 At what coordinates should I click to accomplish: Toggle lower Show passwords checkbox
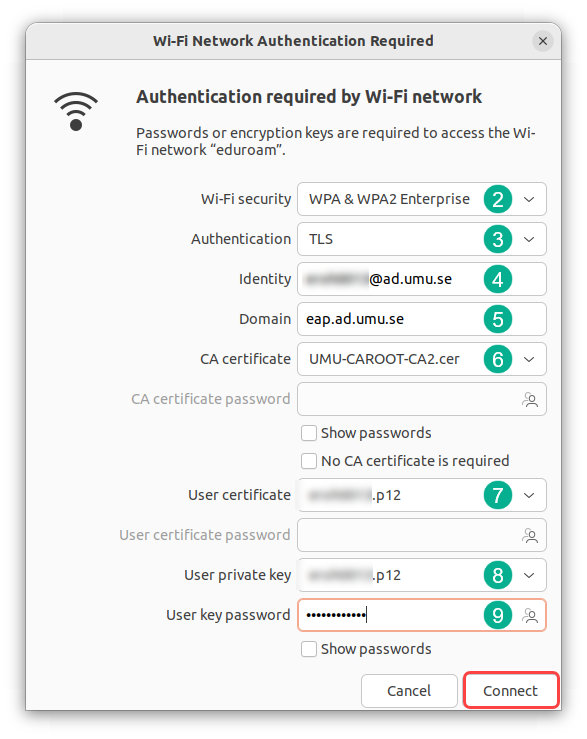pos(309,649)
